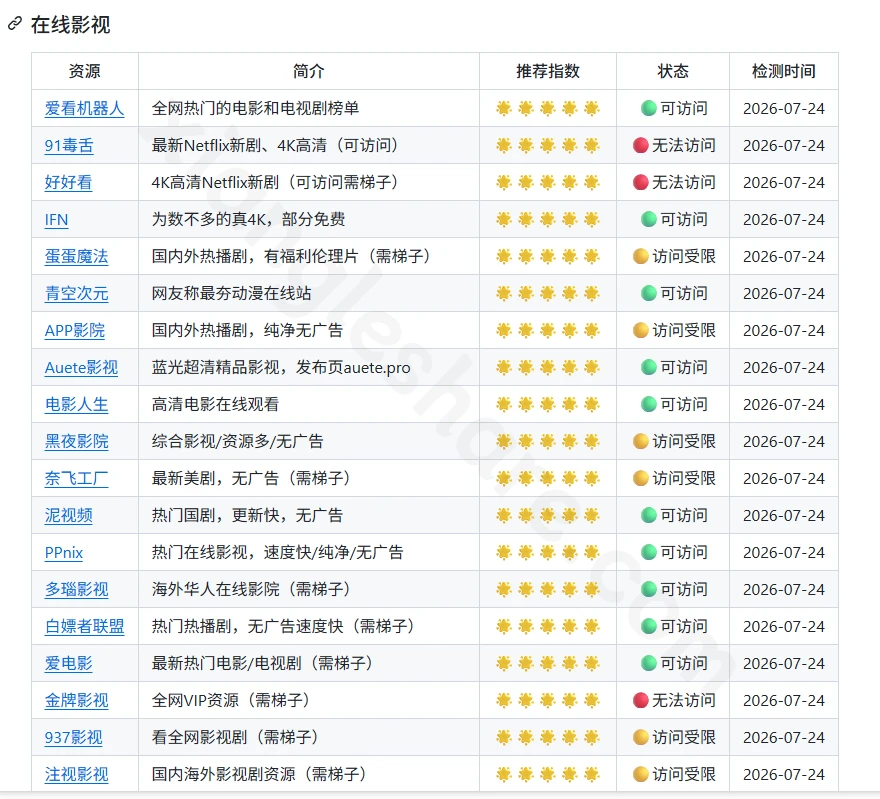Select description 网友称最夯动漫在线站
The height and width of the screenshot is (799, 880).
[x=231, y=293]
